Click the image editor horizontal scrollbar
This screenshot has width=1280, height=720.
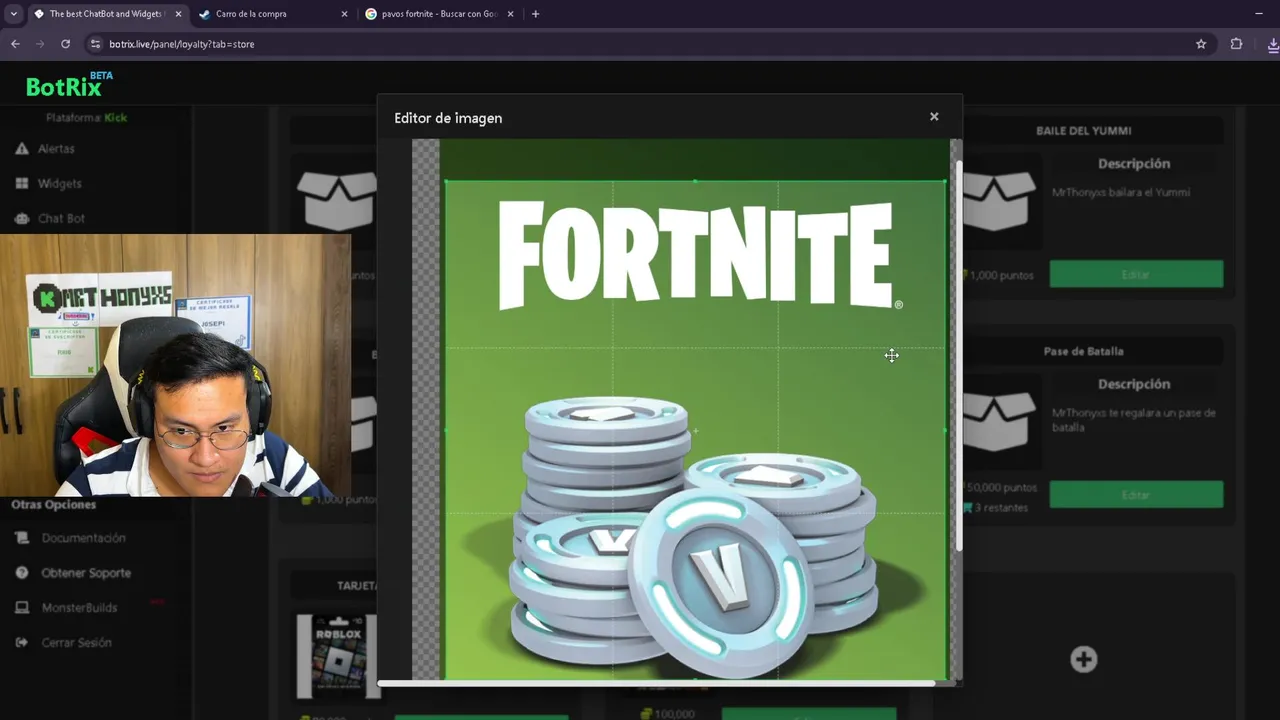(x=656, y=684)
